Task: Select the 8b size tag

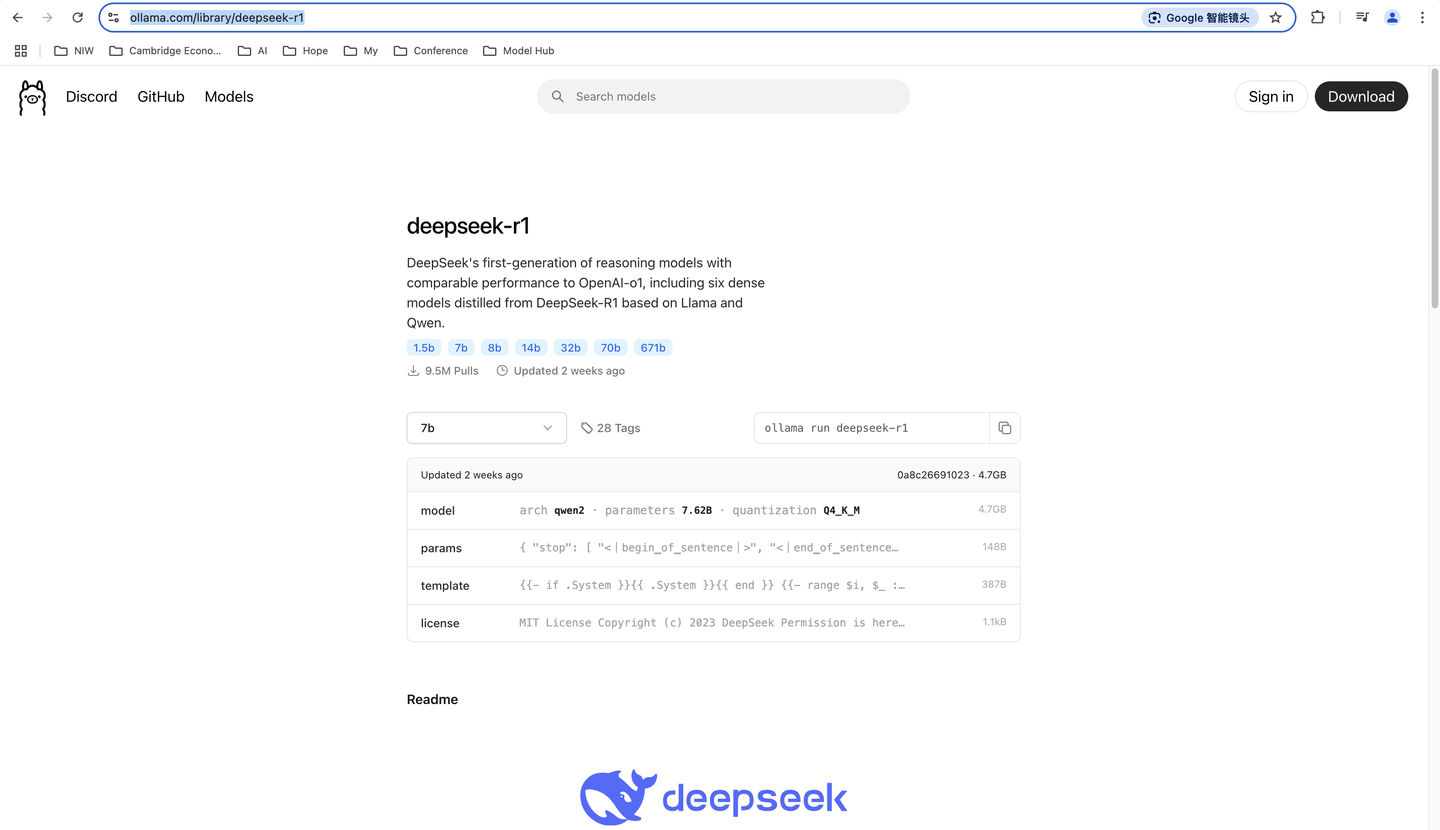Action: point(494,348)
